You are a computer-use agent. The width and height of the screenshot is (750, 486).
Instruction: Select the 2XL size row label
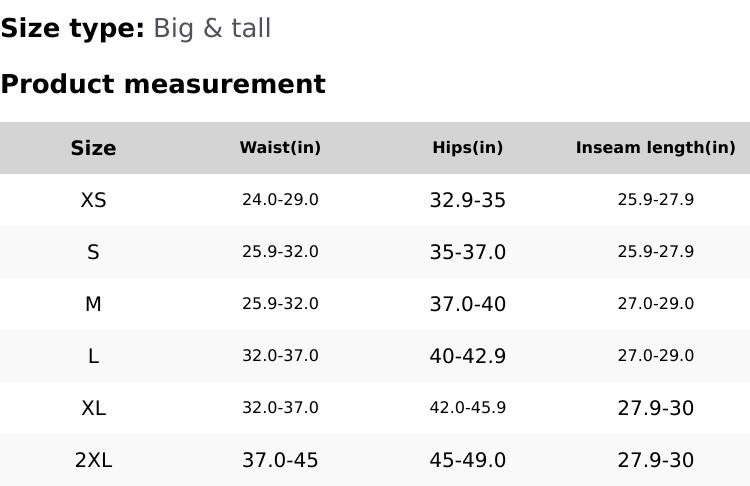point(93,460)
